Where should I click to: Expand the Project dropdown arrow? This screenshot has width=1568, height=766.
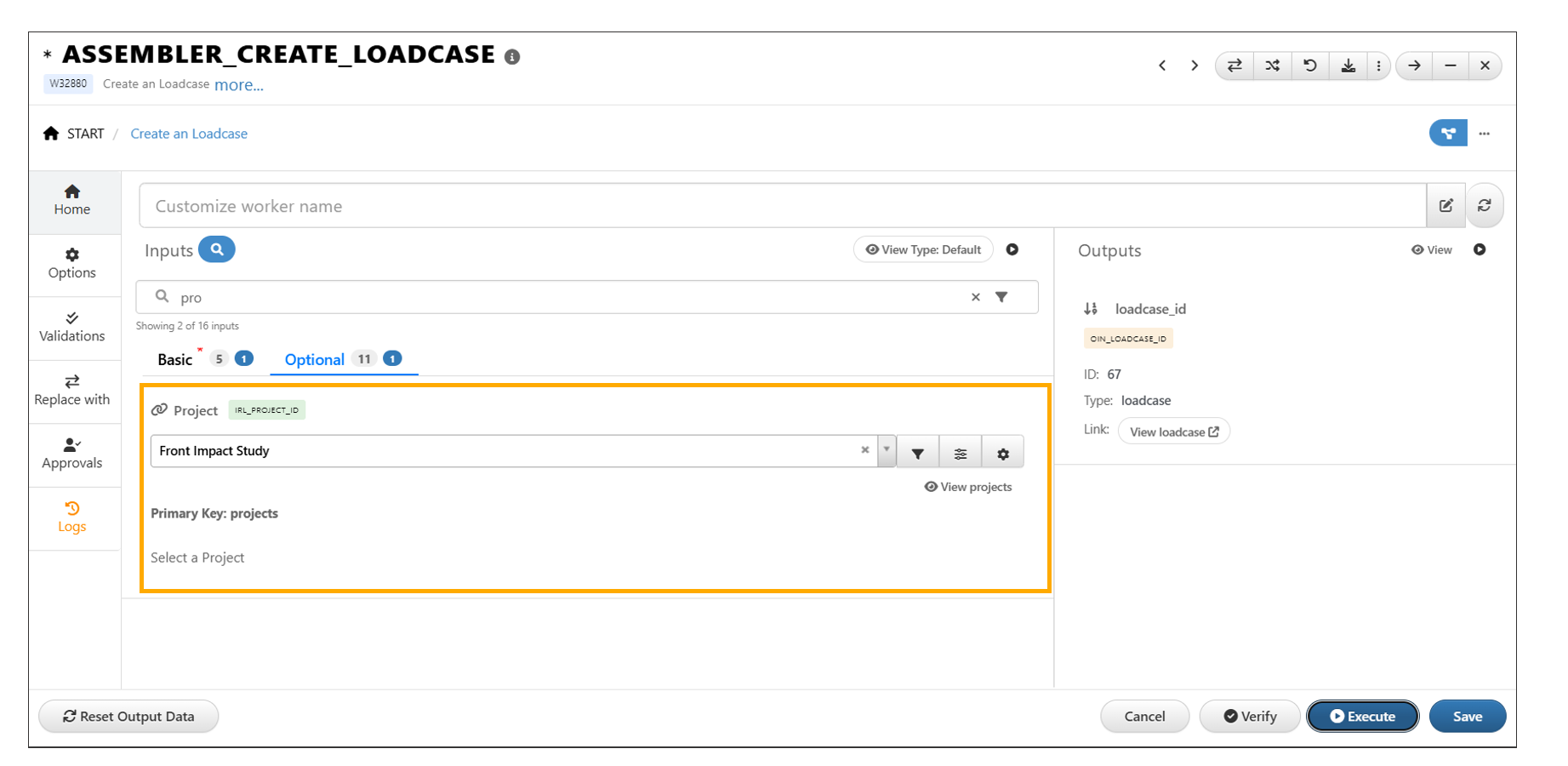(x=887, y=449)
